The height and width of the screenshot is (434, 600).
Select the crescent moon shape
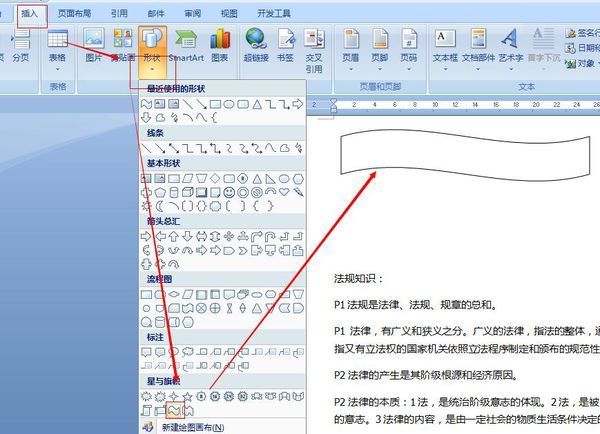click(160, 206)
